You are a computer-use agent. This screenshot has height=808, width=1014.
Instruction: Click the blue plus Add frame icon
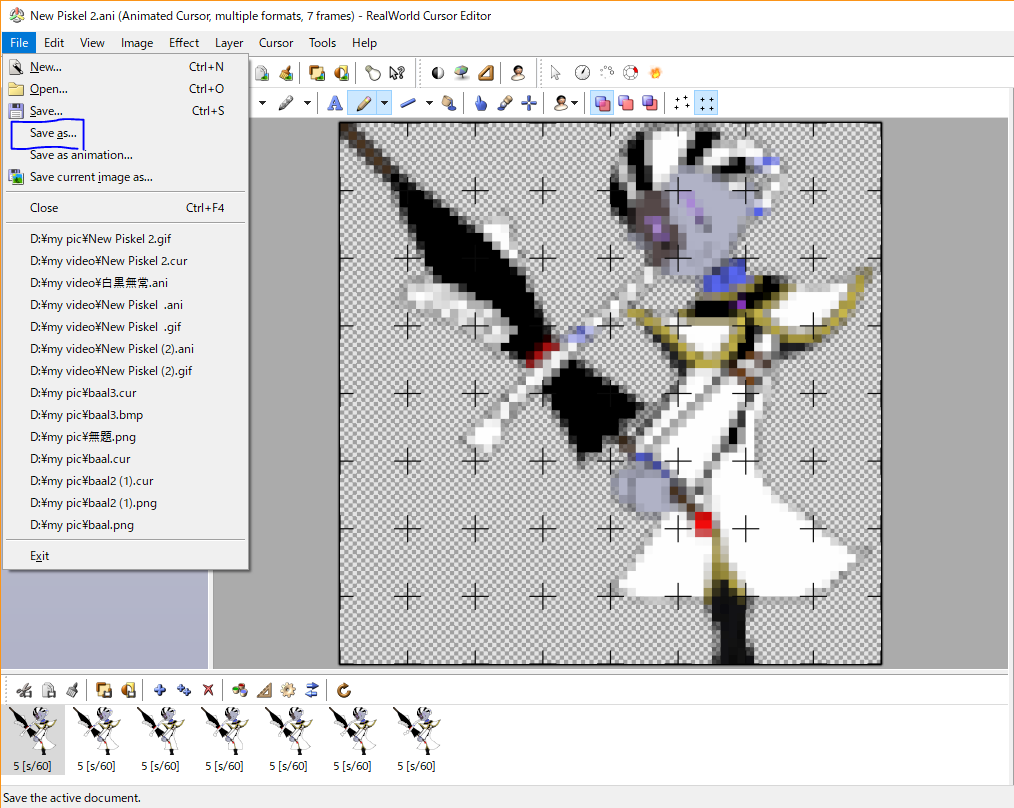[x=160, y=690]
